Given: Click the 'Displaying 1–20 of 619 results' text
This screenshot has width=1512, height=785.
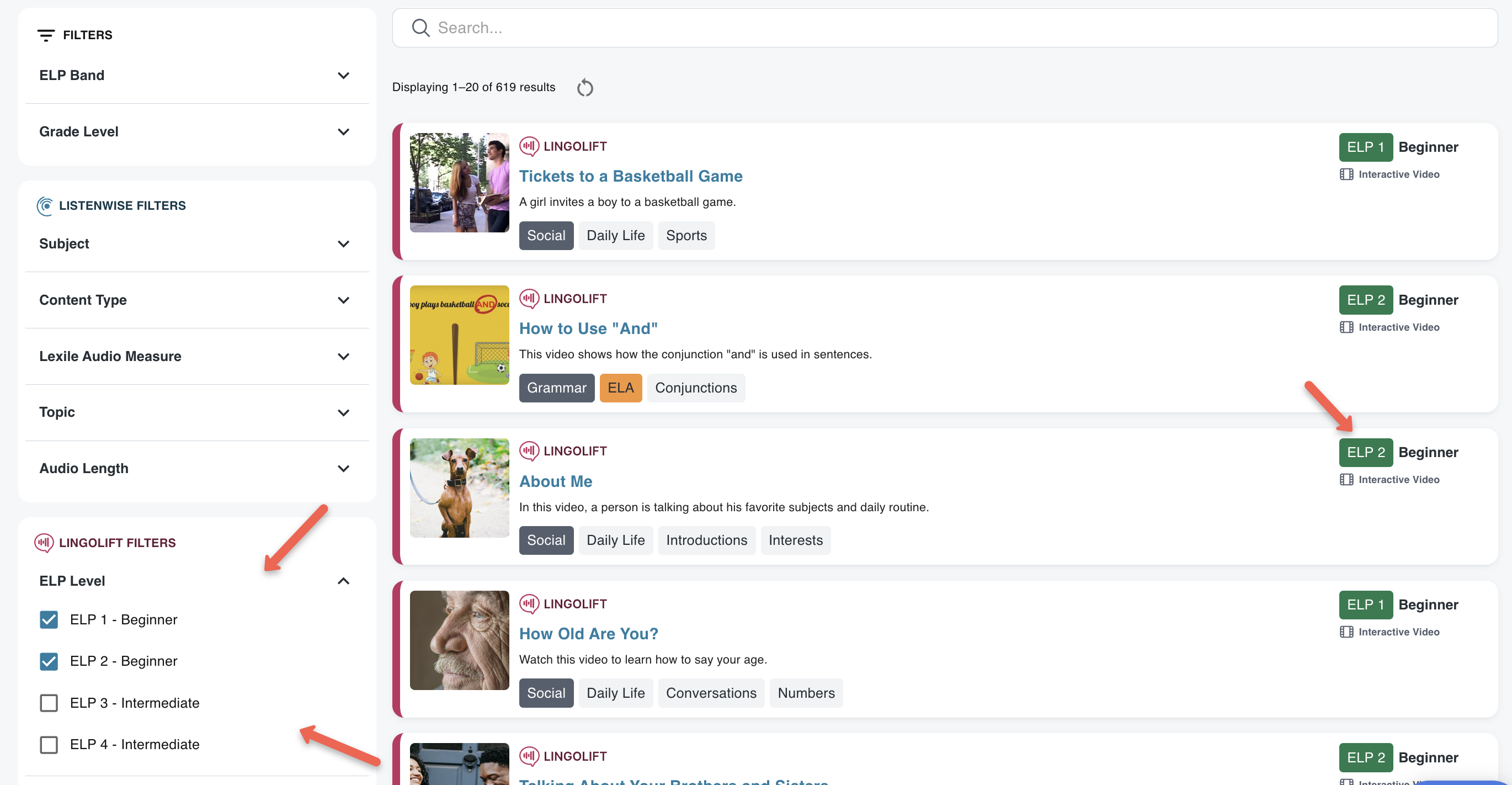Looking at the screenshot, I should [473, 87].
